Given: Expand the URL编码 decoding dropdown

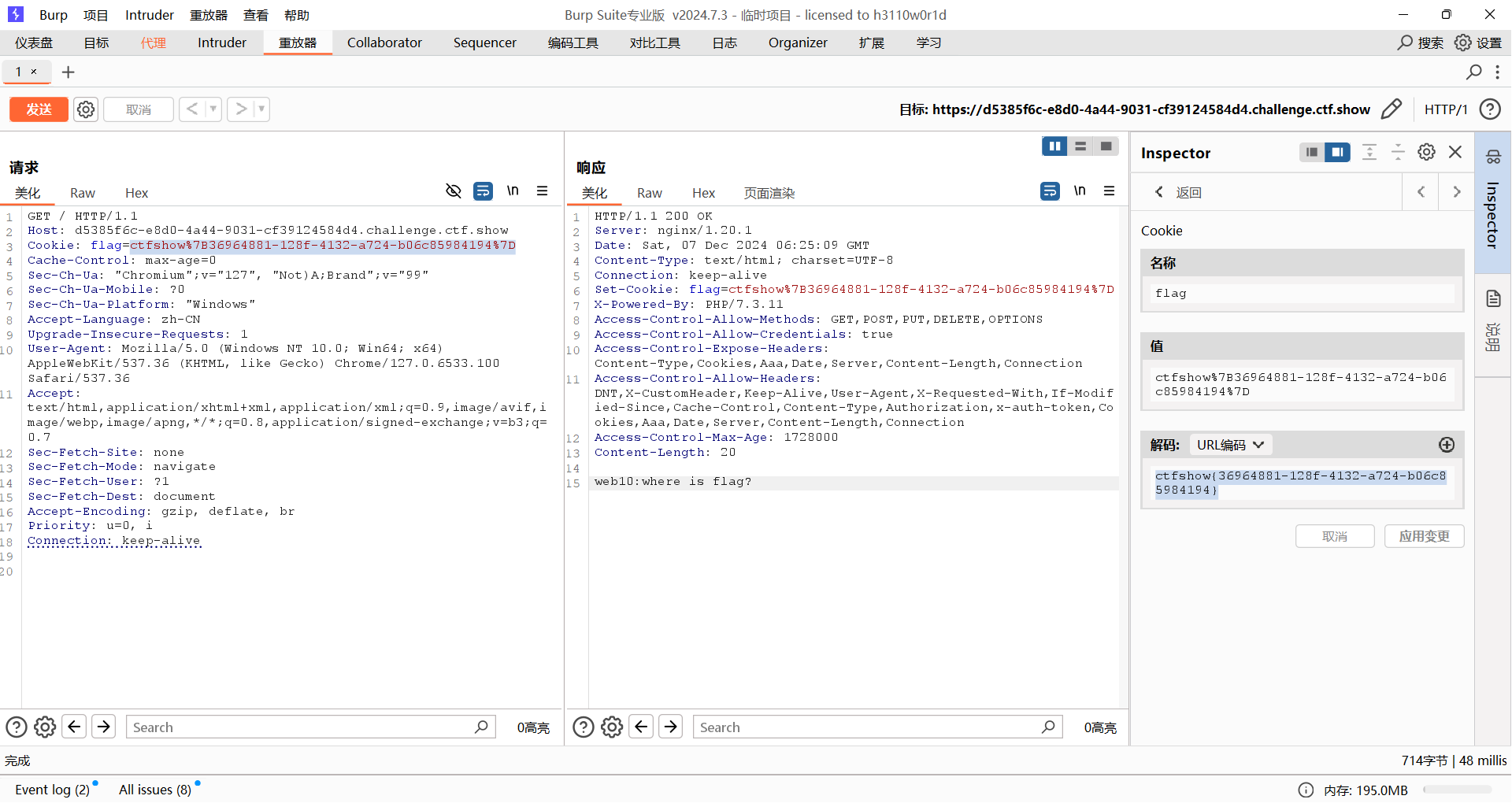Looking at the screenshot, I should (x=1230, y=445).
